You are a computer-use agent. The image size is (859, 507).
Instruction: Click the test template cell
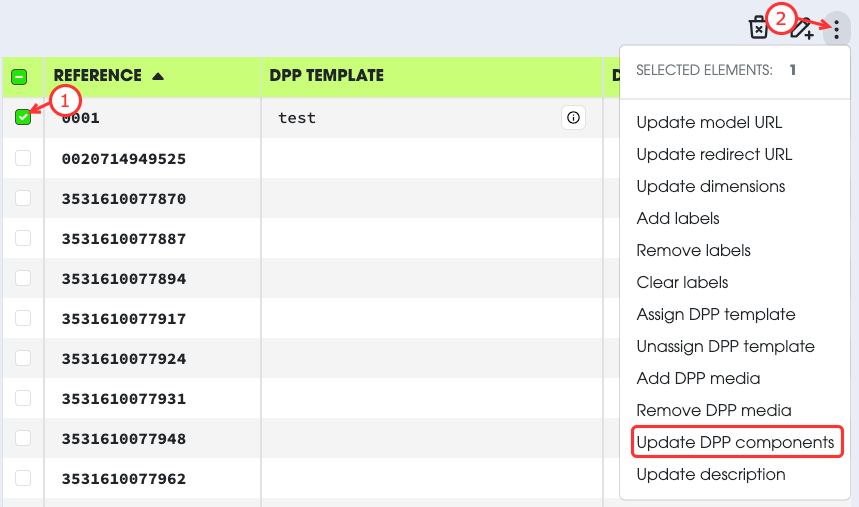click(297, 118)
